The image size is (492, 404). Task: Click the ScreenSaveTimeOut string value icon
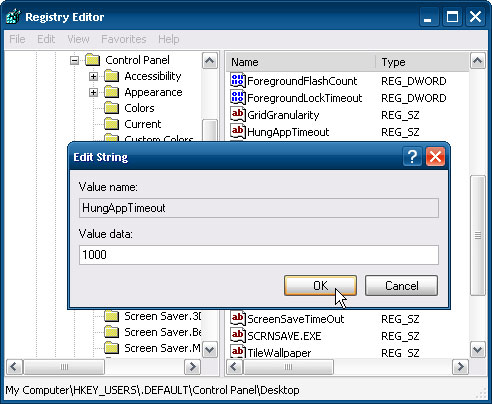tap(238, 319)
